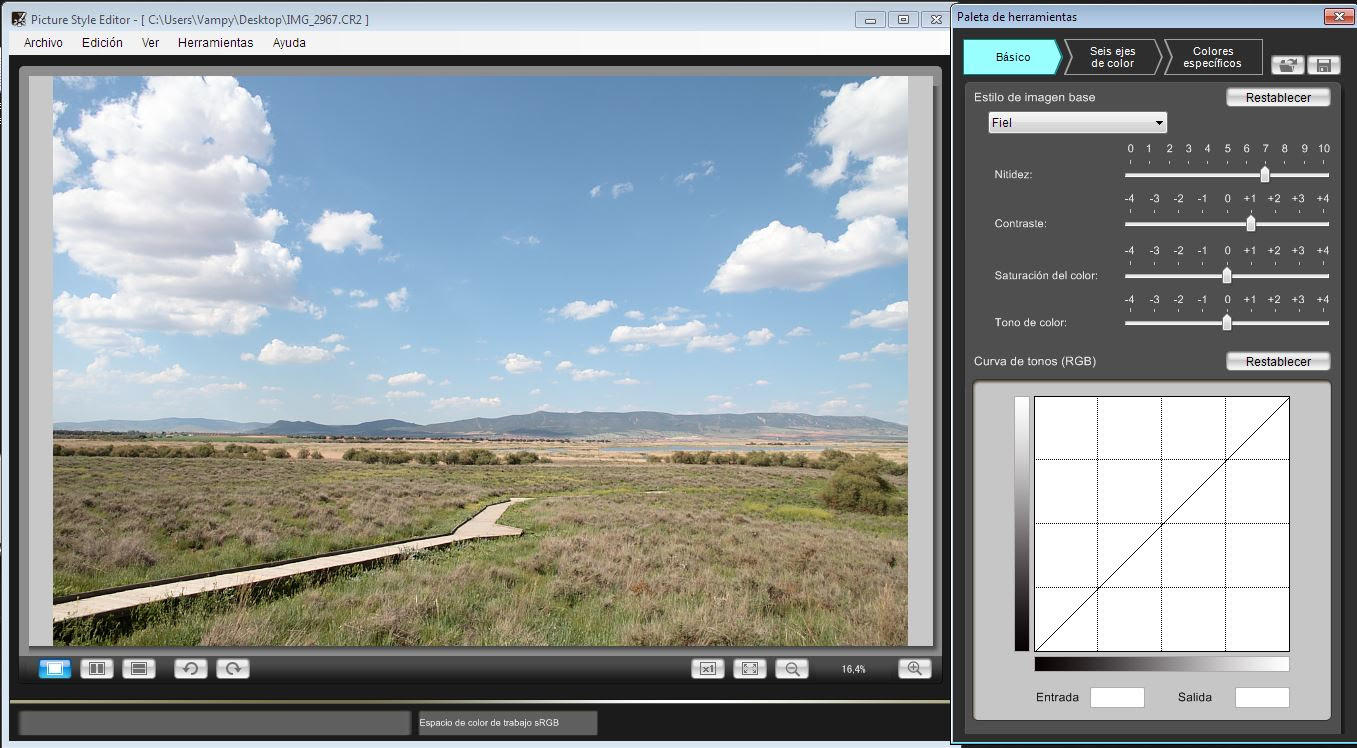Click the center of the tone curve graph

point(1162,524)
